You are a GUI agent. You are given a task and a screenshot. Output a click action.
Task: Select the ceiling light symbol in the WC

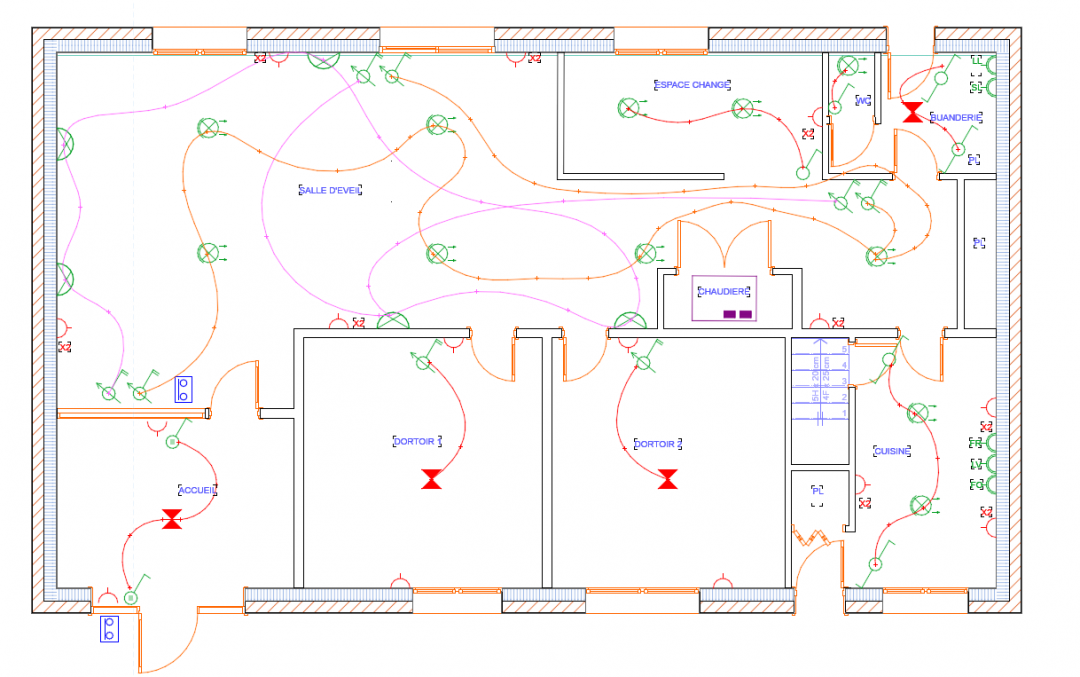point(849,66)
